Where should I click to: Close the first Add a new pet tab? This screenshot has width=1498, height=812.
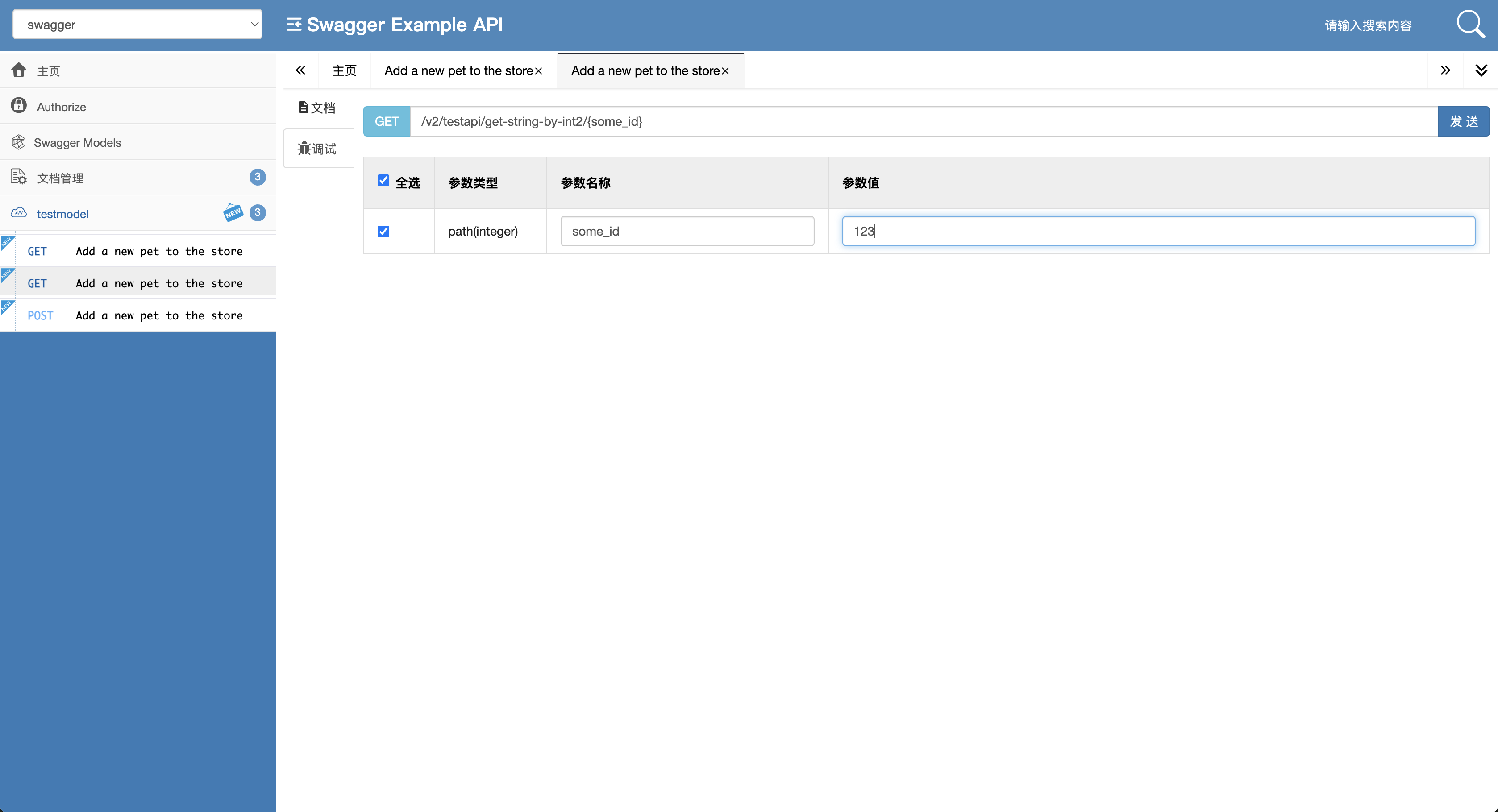coord(539,71)
